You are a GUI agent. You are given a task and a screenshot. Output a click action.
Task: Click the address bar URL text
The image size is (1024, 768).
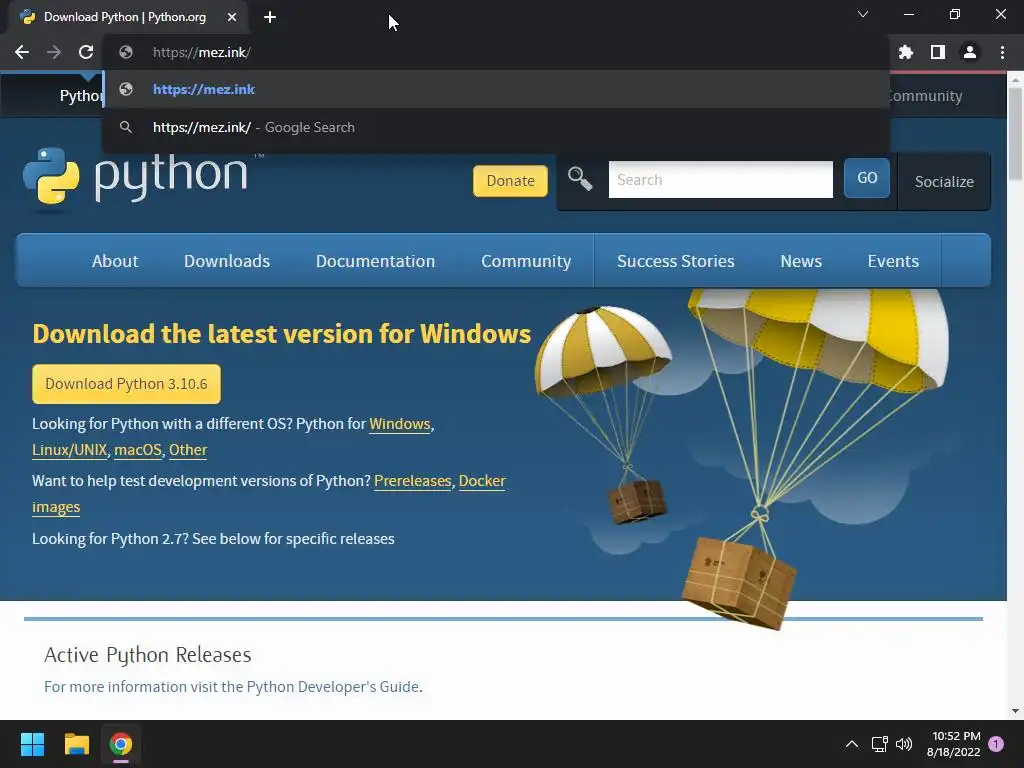202,52
